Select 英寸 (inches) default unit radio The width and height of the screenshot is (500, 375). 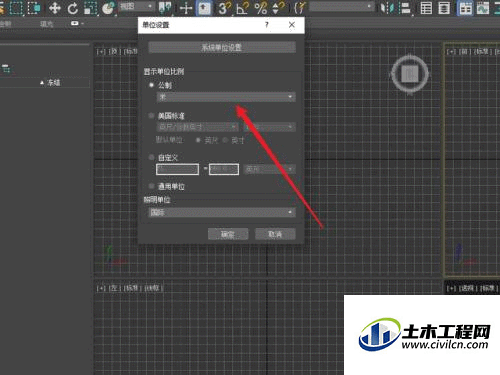[225, 140]
